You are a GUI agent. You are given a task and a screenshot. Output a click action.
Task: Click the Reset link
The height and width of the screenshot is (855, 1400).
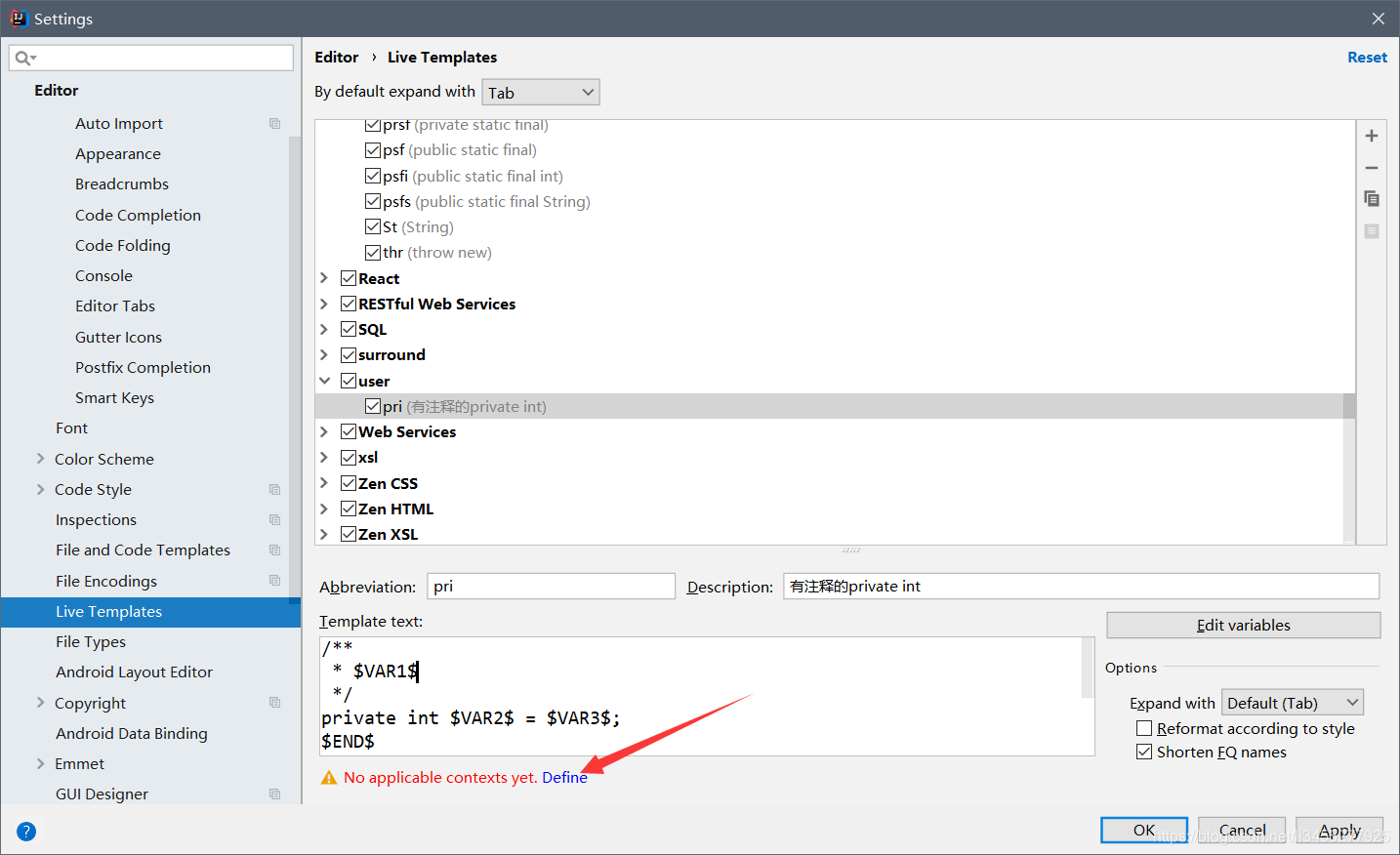[1367, 58]
